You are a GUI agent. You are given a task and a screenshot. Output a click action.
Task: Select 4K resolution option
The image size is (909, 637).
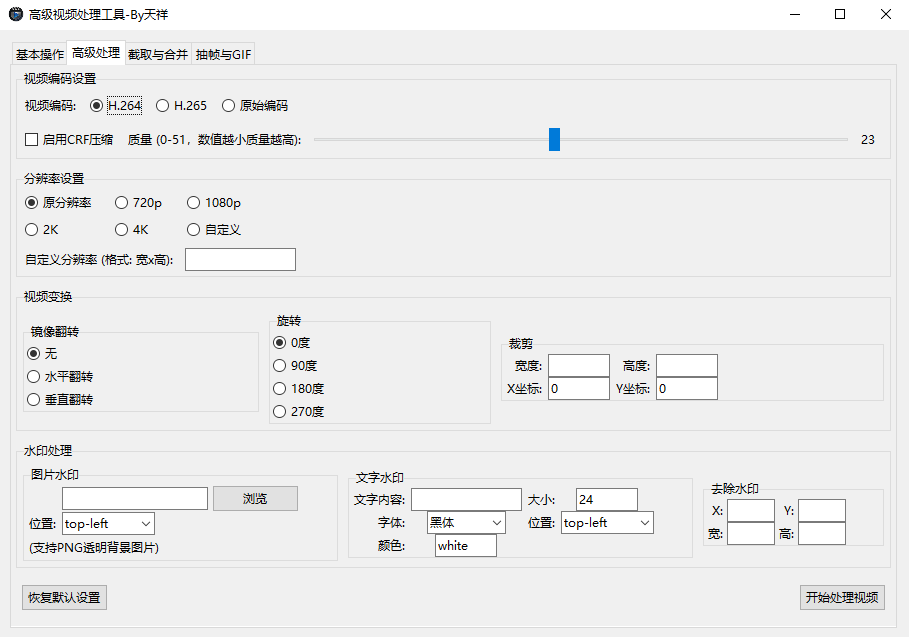(x=132, y=230)
